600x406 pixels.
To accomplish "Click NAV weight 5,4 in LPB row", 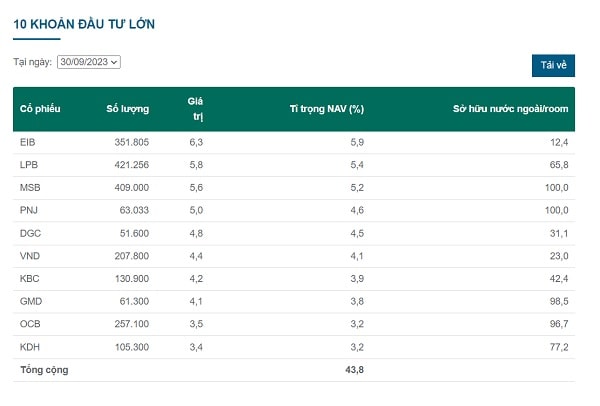I will 357,165.
